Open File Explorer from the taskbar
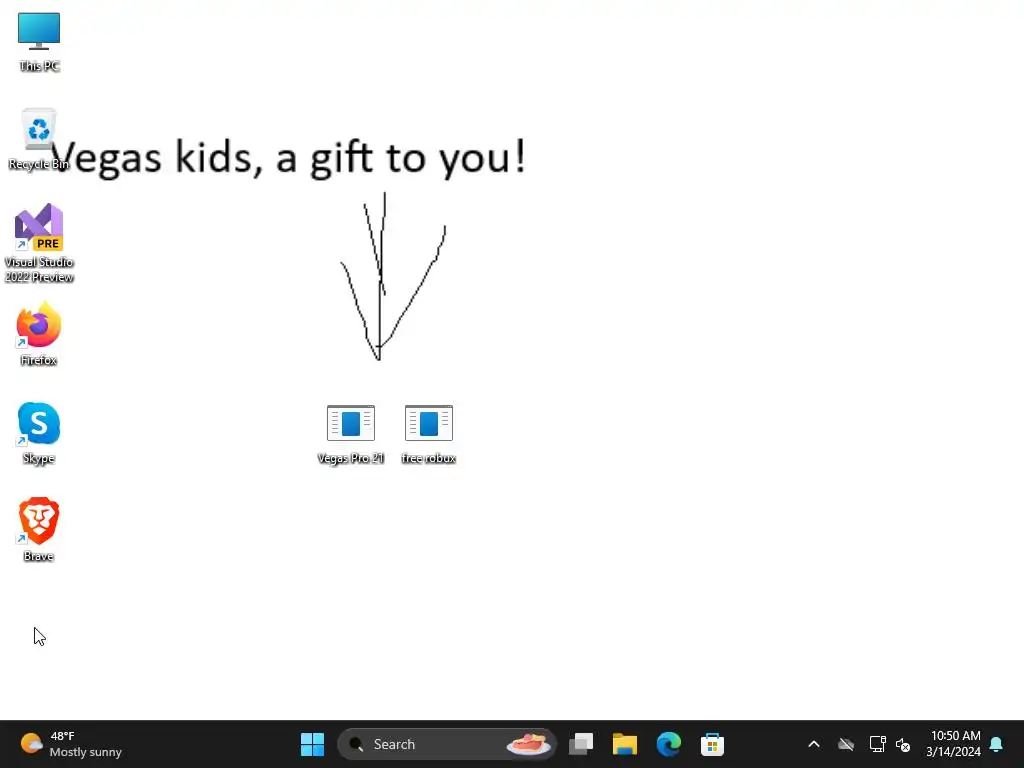 624,744
